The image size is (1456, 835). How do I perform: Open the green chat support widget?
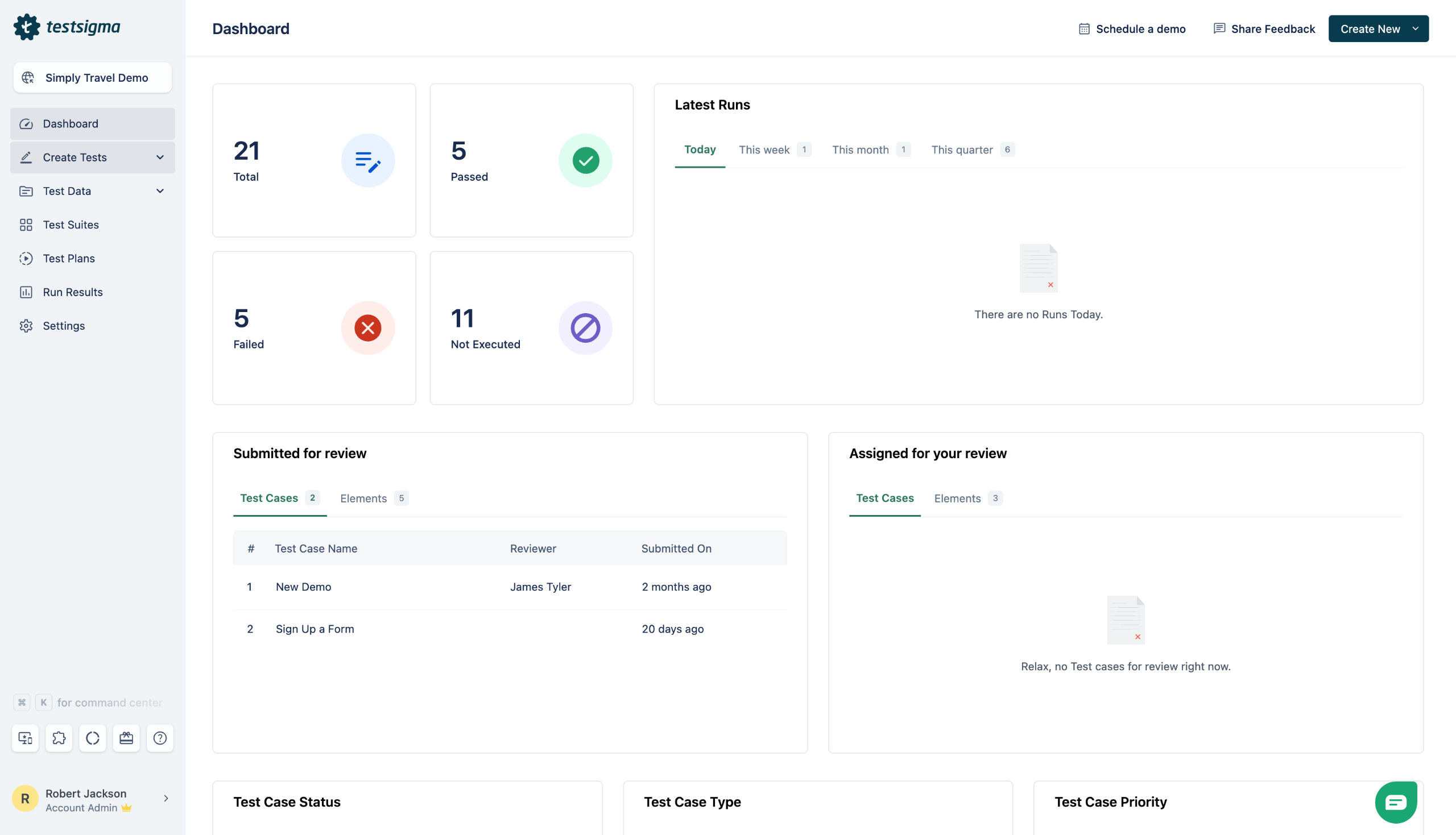pyautogui.click(x=1395, y=801)
